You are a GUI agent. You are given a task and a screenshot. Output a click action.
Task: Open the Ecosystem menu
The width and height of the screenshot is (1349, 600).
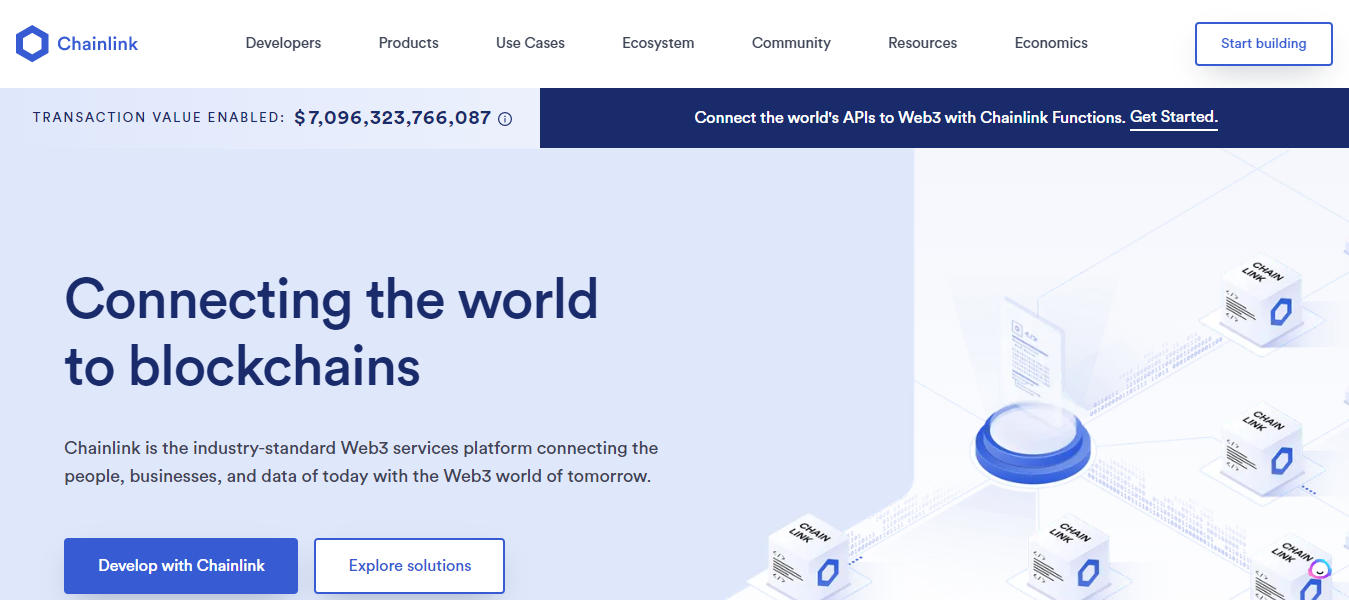658,43
